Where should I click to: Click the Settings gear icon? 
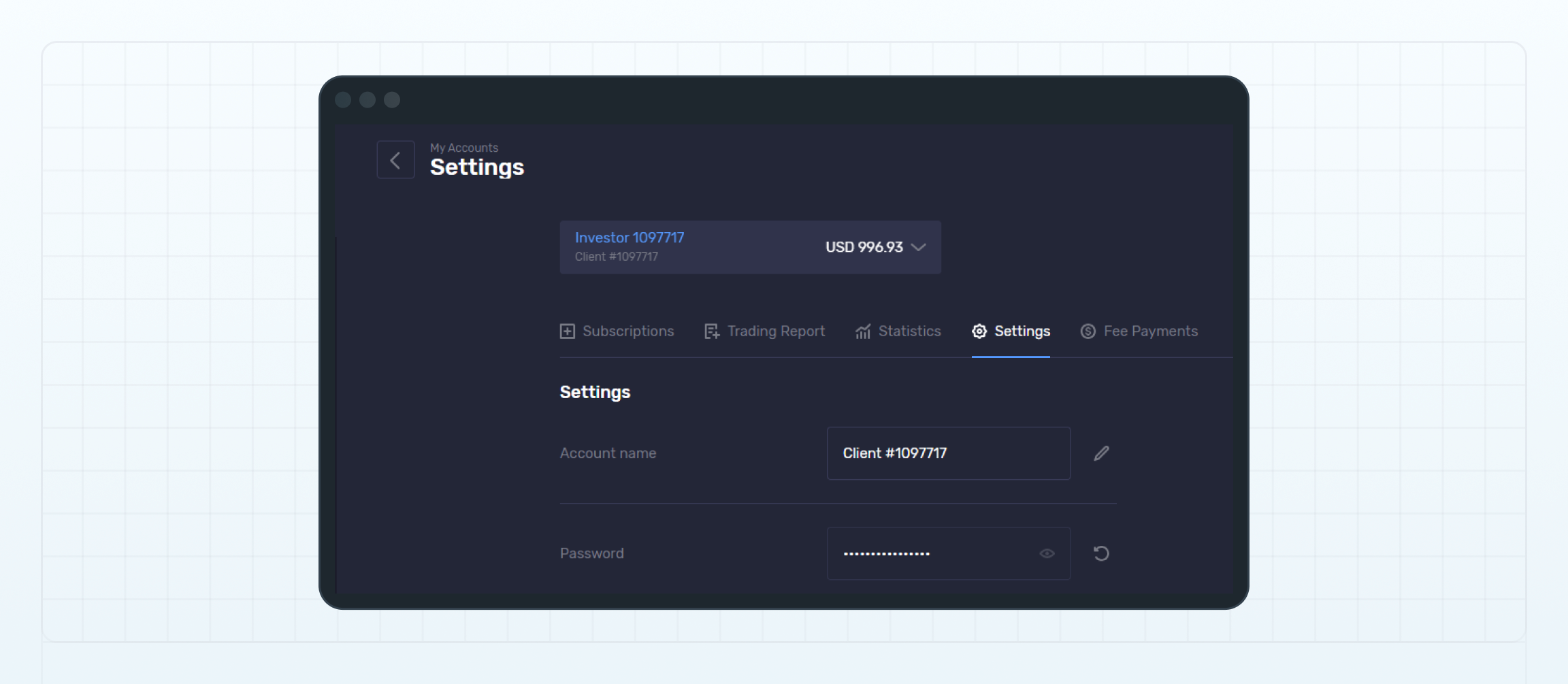click(x=979, y=331)
